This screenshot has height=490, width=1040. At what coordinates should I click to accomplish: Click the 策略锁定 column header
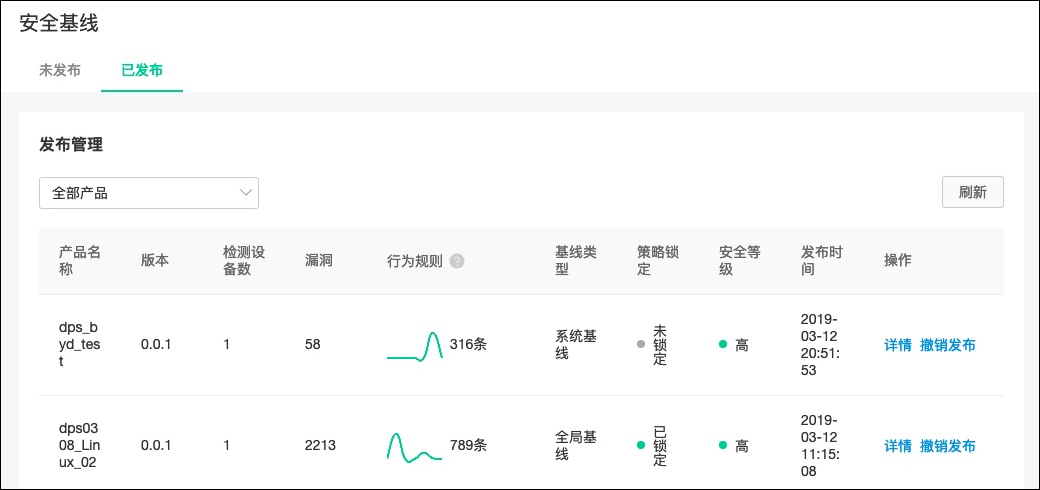pos(658,261)
